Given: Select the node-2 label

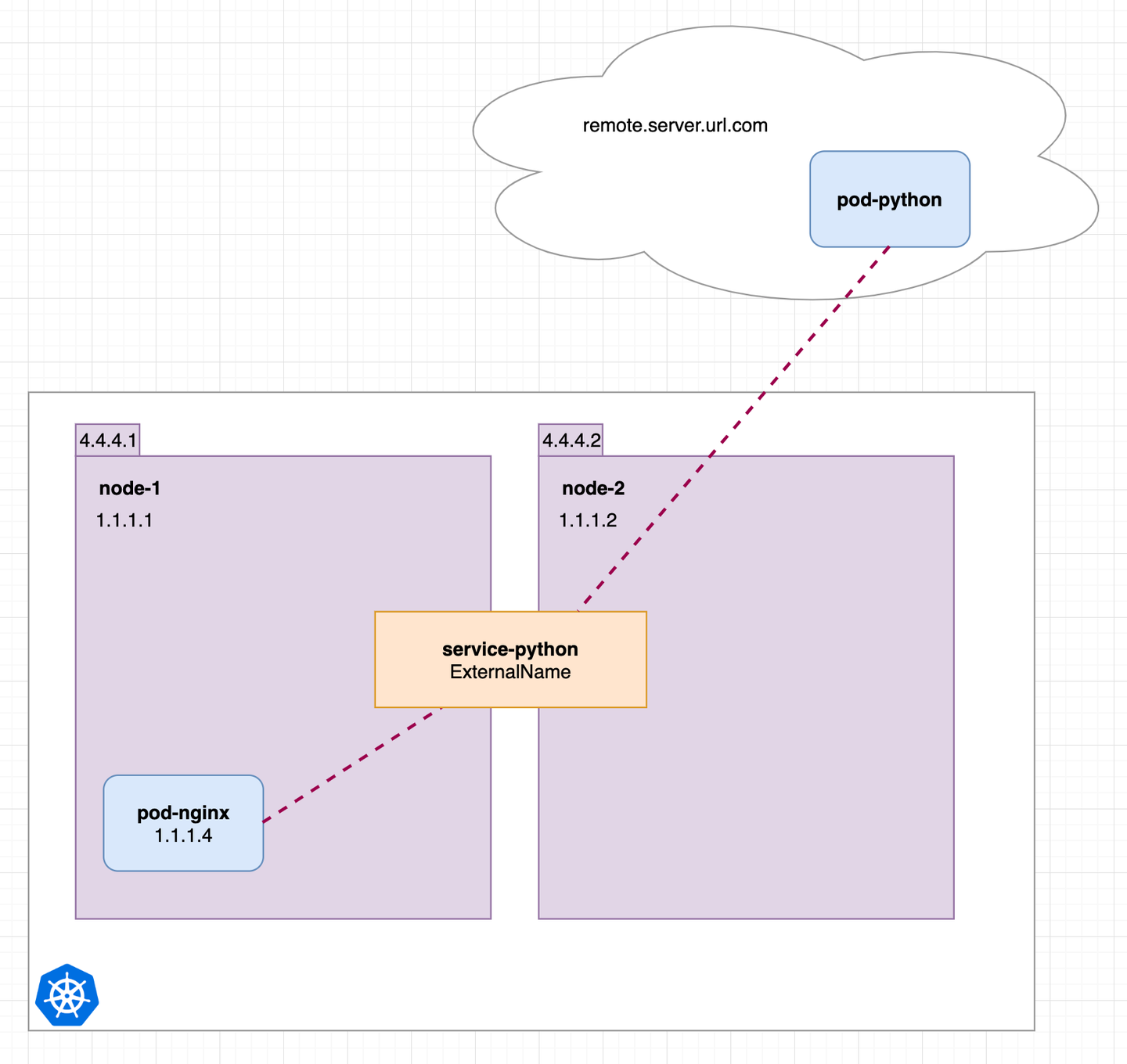Looking at the screenshot, I should (x=593, y=488).
